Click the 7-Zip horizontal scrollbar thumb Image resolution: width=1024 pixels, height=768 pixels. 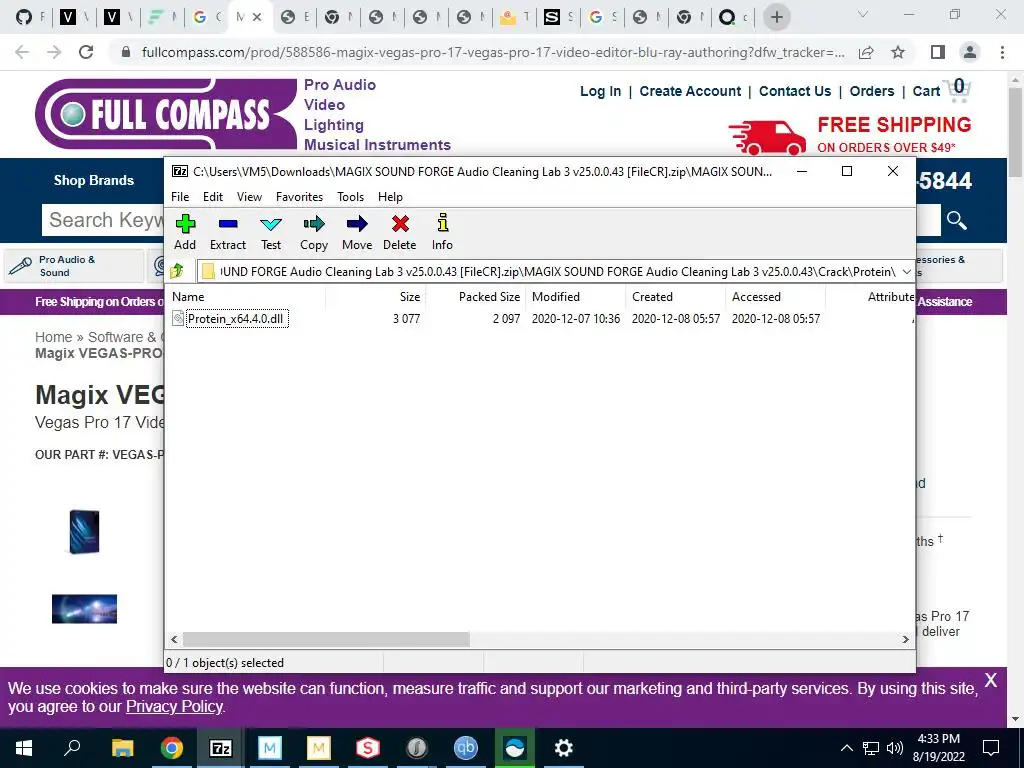coord(325,639)
